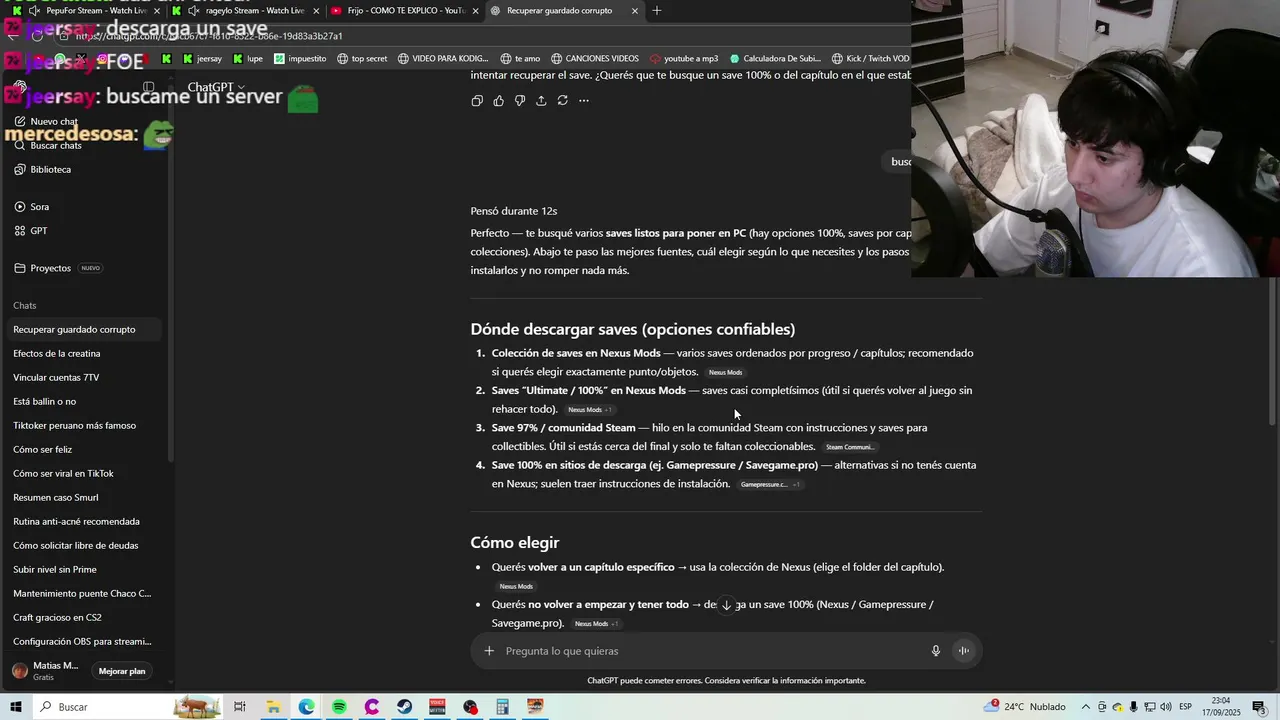The width and height of the screenshot is (1280, 720).
Task: Open Nexus Mods source chip after item 1
Action: click(x=726, y=372)
